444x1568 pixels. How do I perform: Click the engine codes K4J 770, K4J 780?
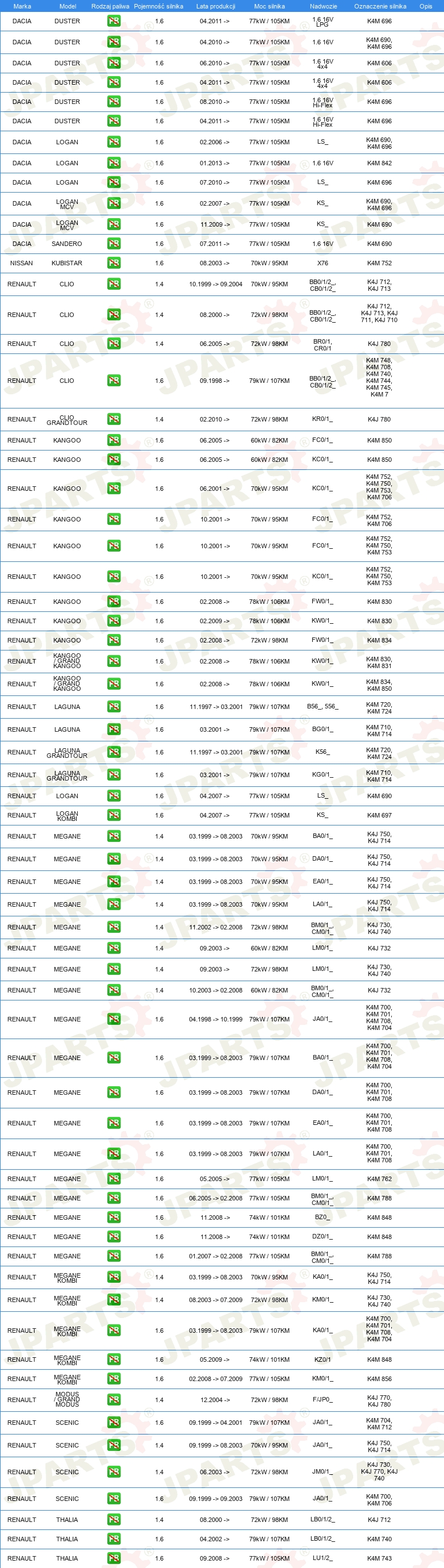379,1401
